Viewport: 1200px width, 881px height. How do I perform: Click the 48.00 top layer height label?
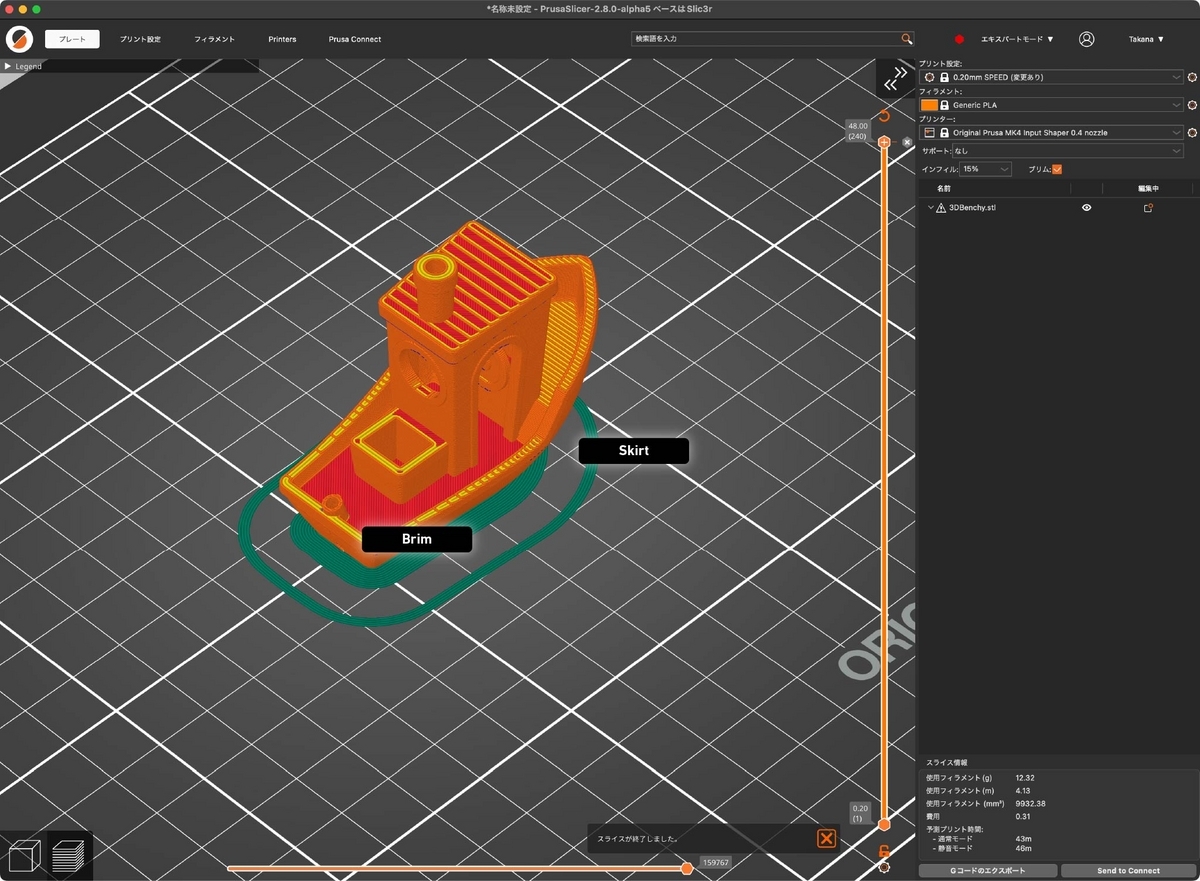coord(857,131)
